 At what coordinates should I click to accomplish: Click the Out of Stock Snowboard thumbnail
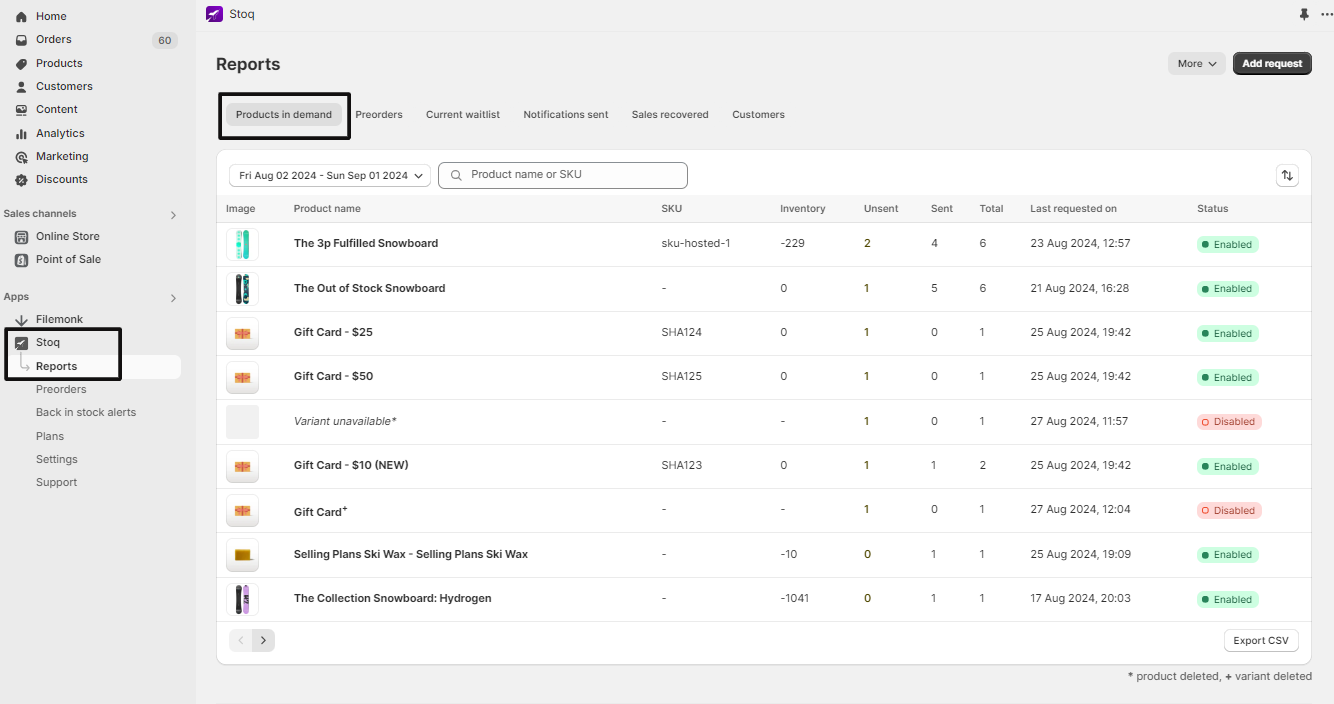(x=242, y=289)
